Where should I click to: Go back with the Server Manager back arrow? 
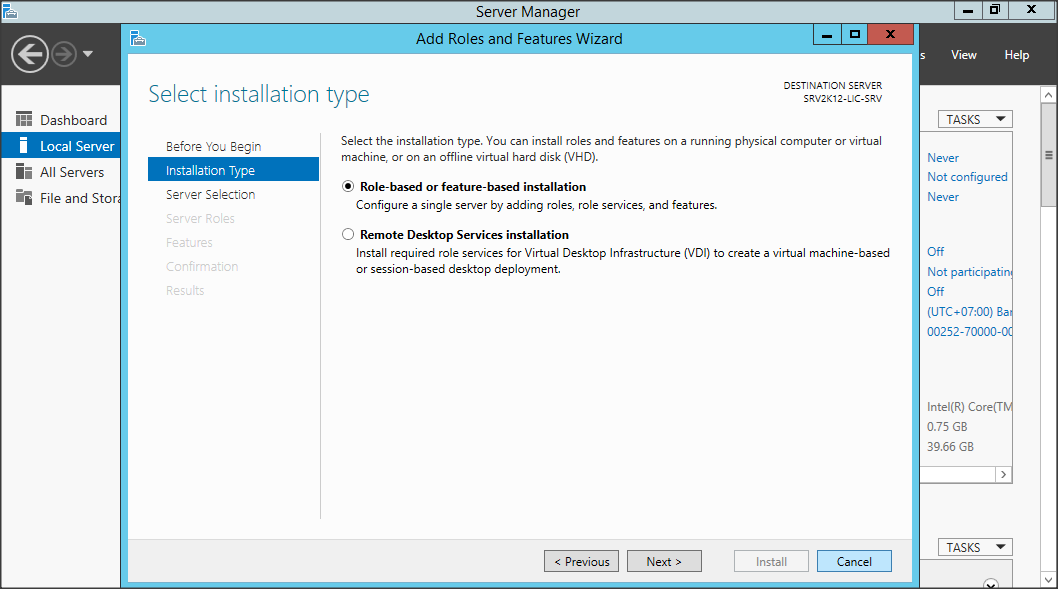click(x=30, y=54)
